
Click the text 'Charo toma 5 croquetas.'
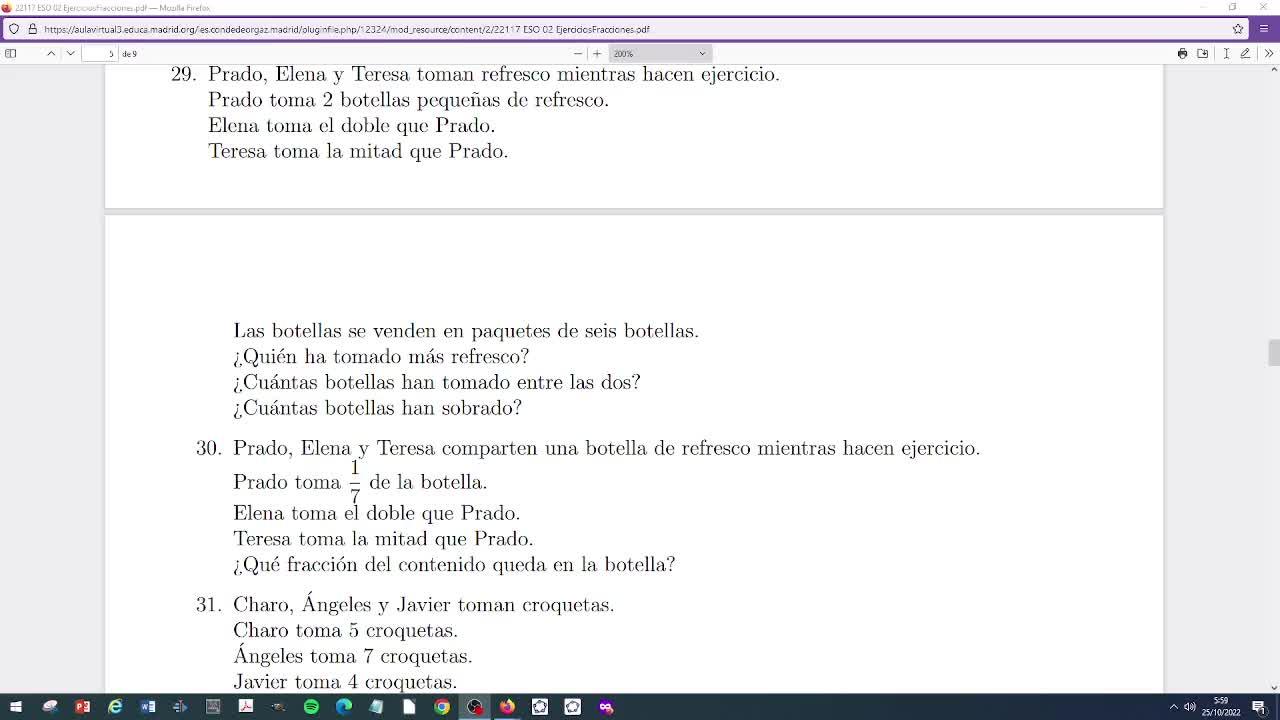click(x=345, y=631)
